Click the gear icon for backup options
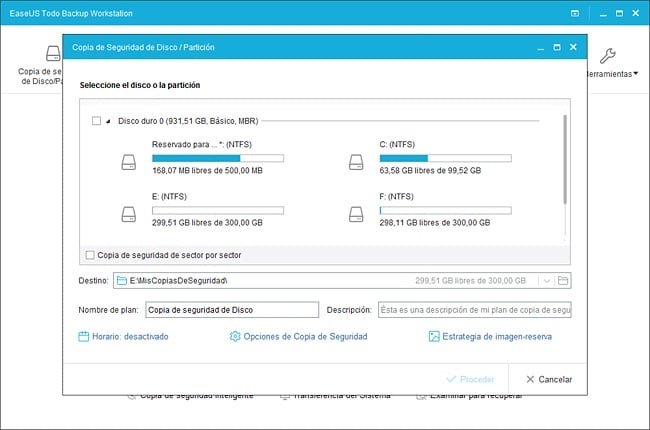 pyautogui.click(x=235, y=336)
